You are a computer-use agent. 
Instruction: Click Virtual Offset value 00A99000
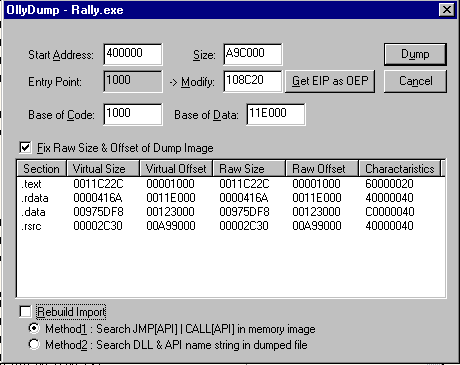tap(171, 226)
